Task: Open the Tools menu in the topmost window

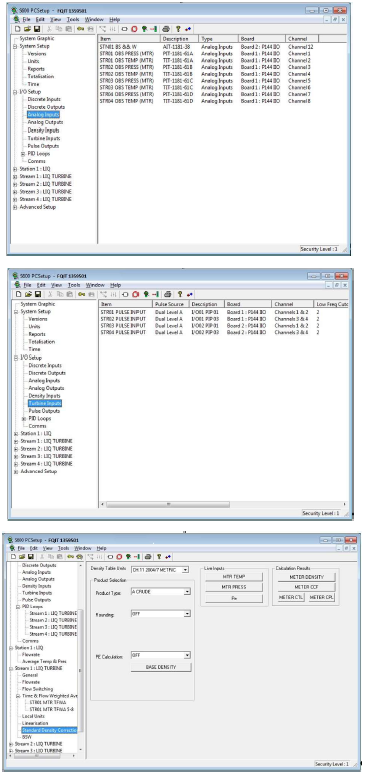Action: (x=73, y=19)
